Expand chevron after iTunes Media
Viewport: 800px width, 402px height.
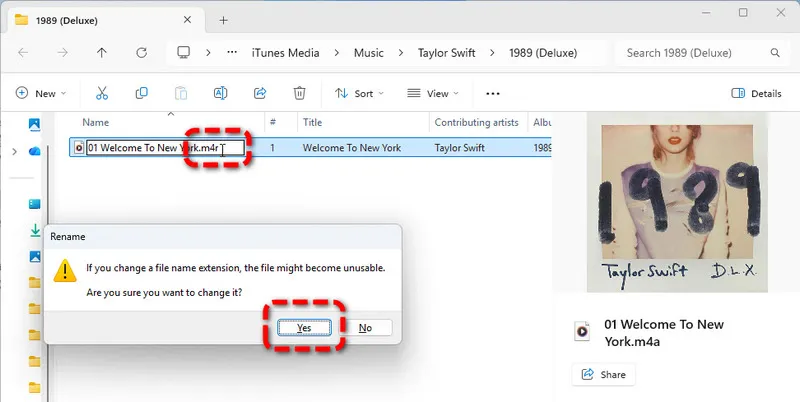337,53
